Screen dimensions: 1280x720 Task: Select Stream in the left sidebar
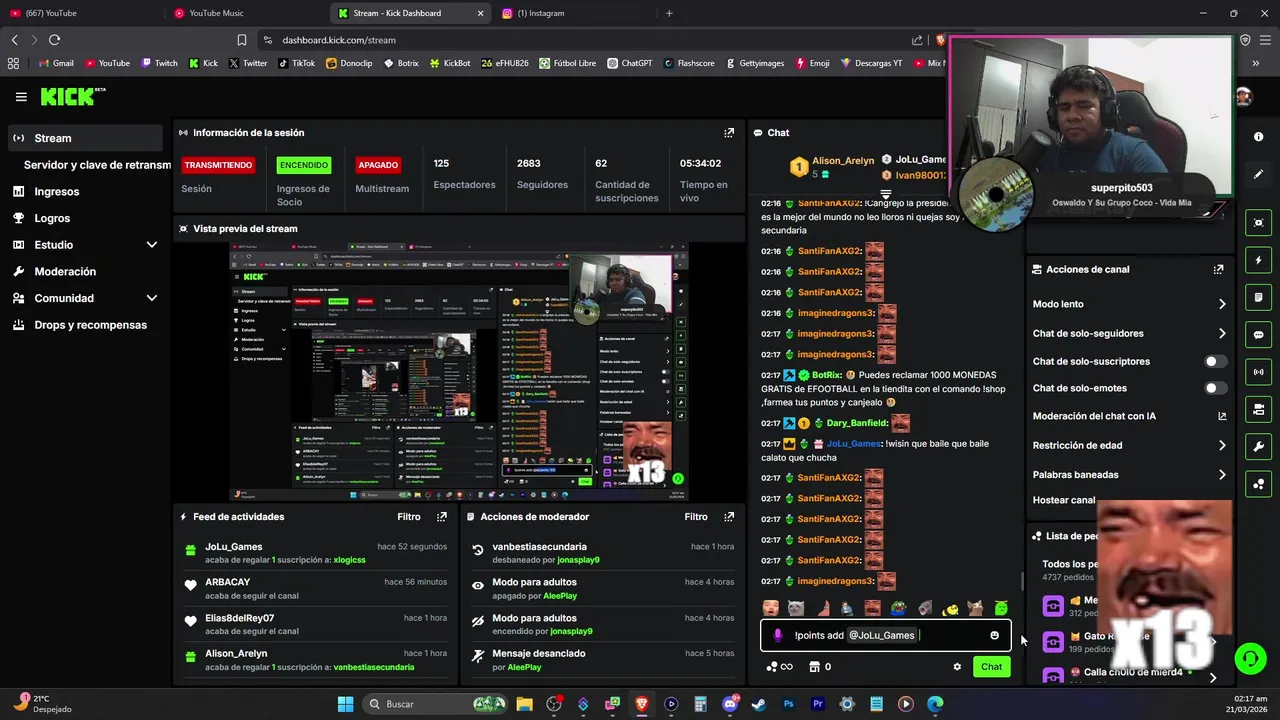tap(85, 138)
